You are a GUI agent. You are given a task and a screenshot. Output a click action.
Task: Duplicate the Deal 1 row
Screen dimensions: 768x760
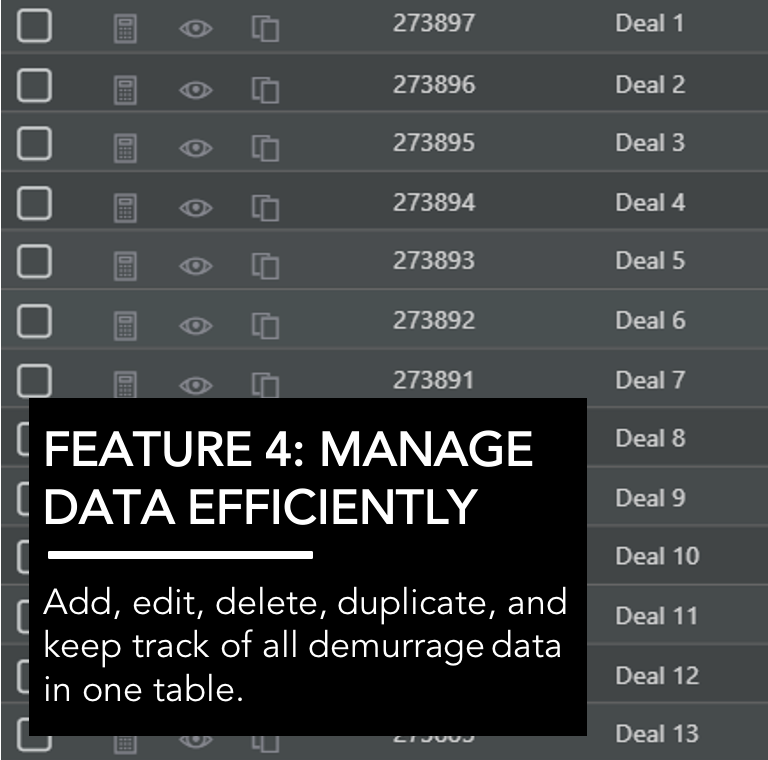265,28
